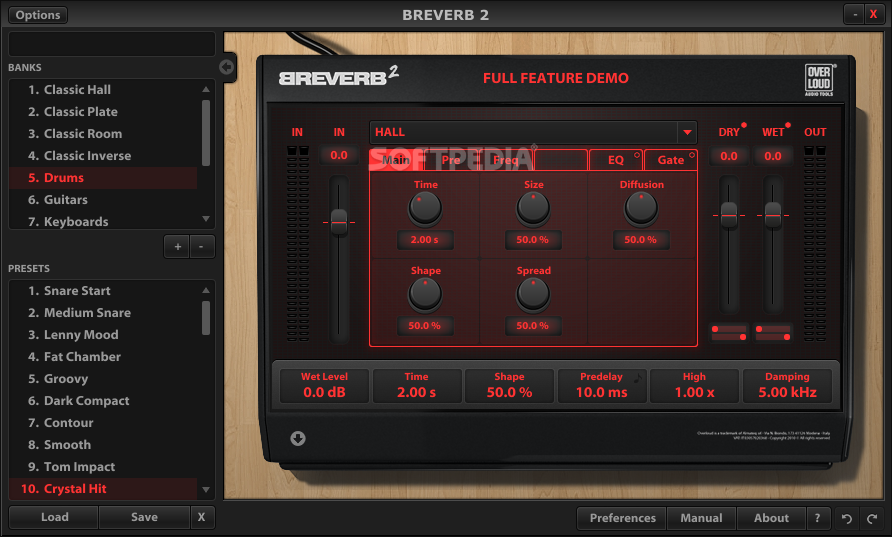Open help with the question mark button
892x537 pixels.
tap(817, 518)
